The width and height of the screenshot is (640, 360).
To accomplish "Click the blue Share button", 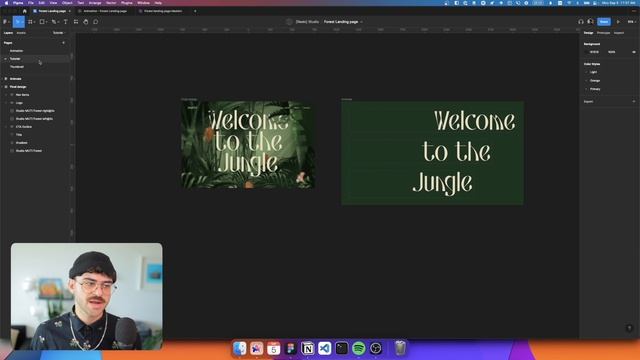I will click(x=604, y=22).
